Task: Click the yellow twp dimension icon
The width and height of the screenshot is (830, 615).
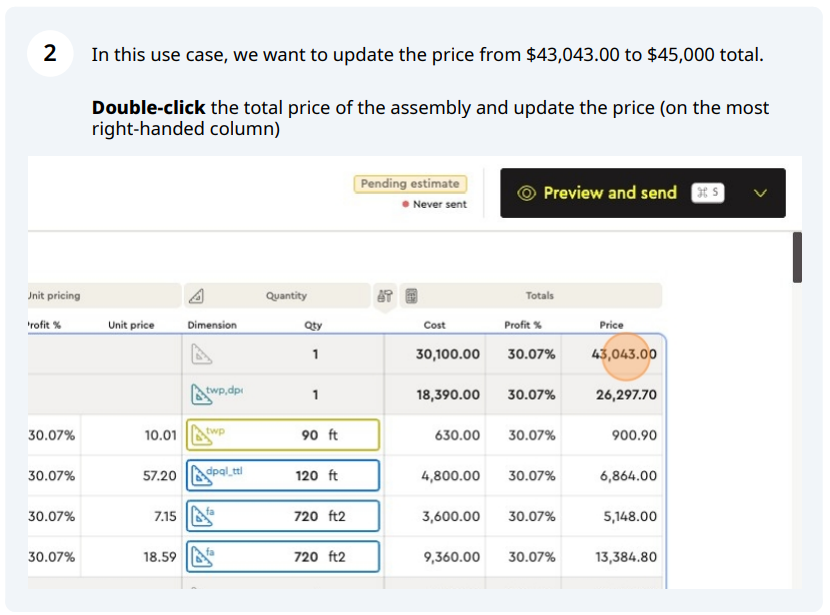Action: click(201, 435)
